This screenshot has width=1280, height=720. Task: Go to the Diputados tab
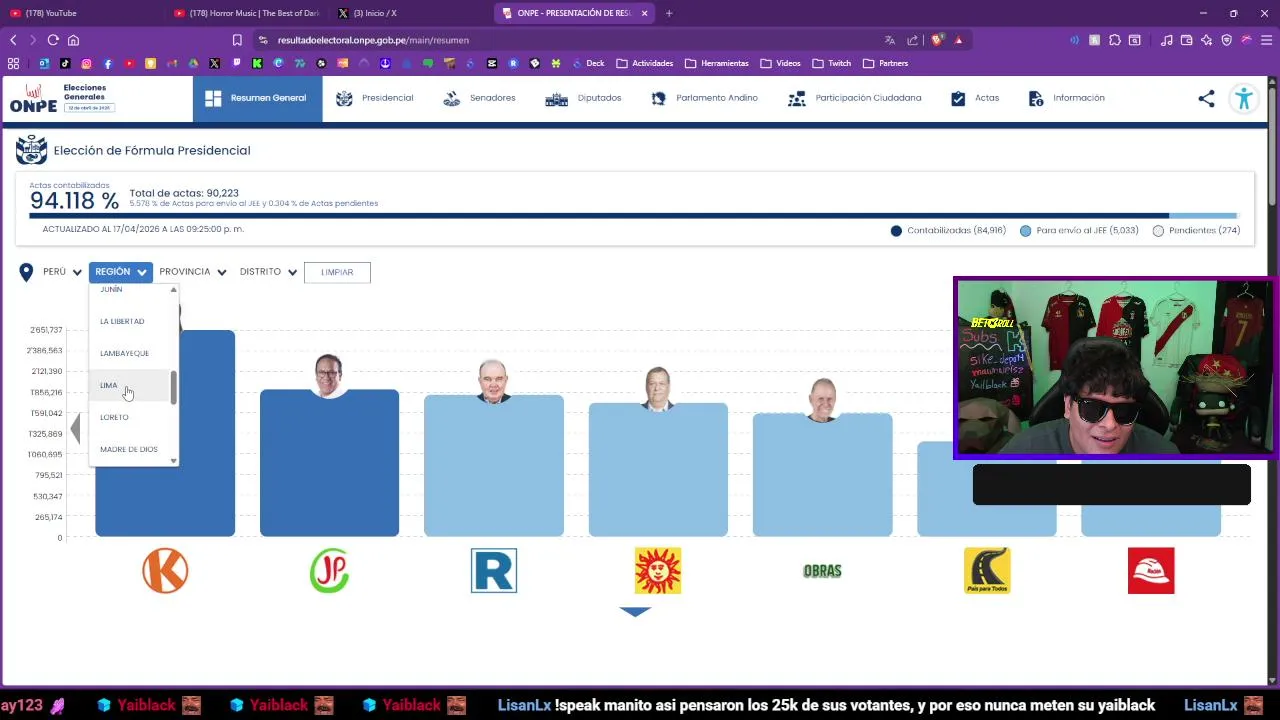583,98
